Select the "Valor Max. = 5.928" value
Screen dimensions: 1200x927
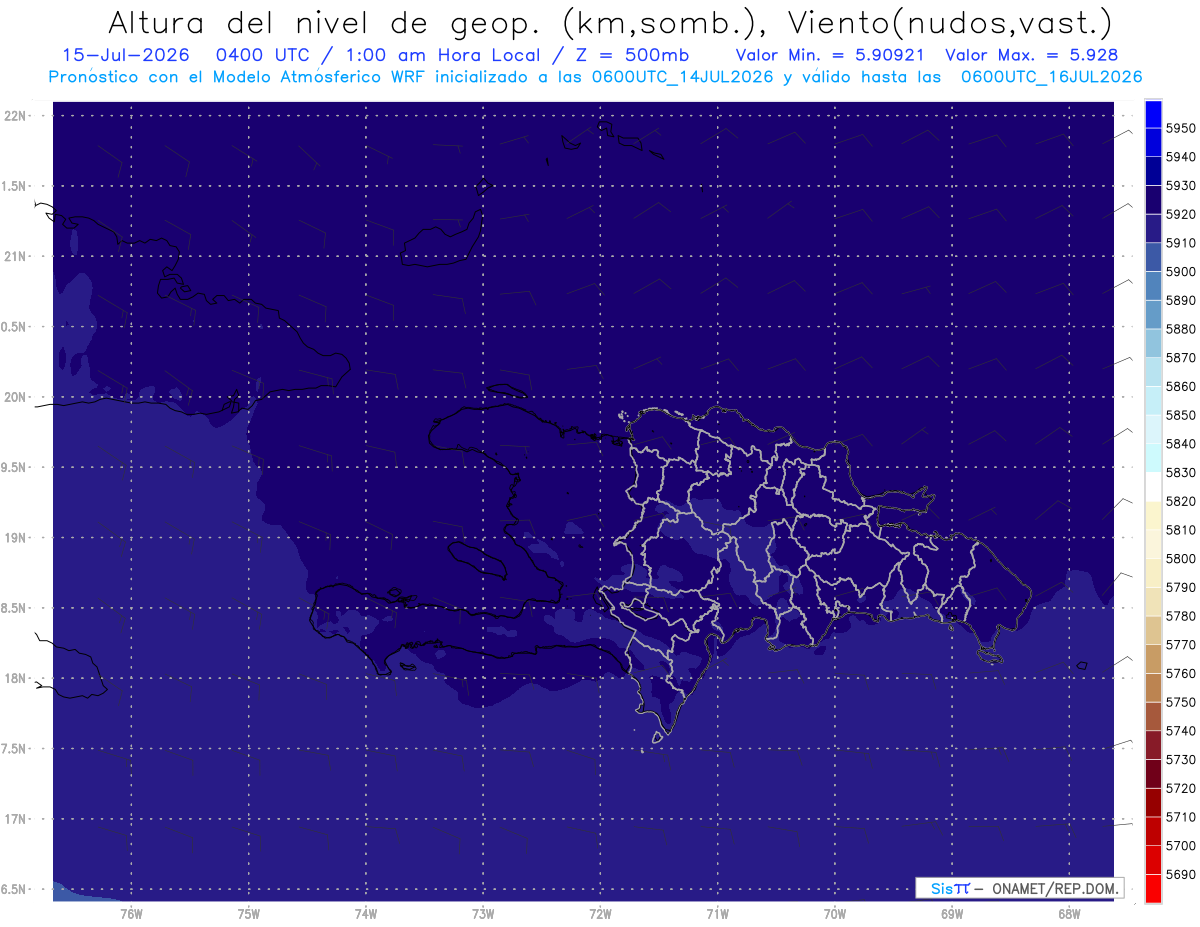coord(1031,55)
